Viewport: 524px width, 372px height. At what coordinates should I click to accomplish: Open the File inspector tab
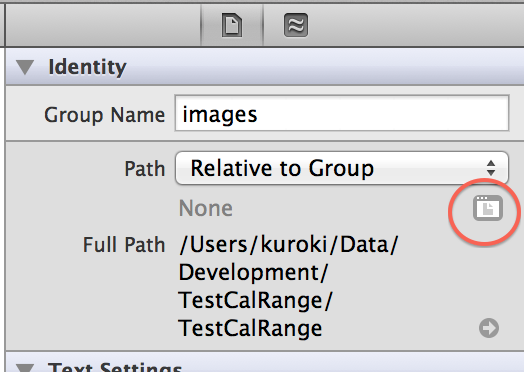(232, 25)
